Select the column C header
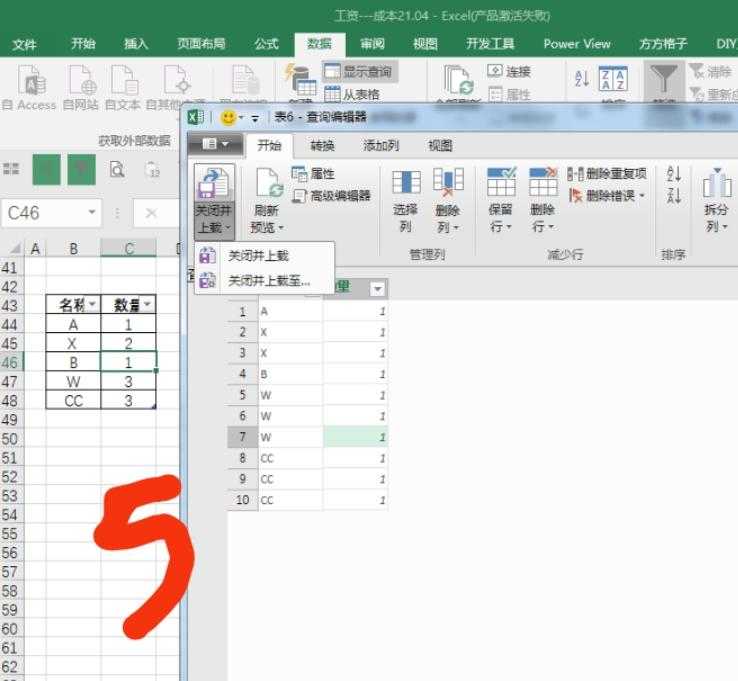738x681 pixels. point(128,248)
